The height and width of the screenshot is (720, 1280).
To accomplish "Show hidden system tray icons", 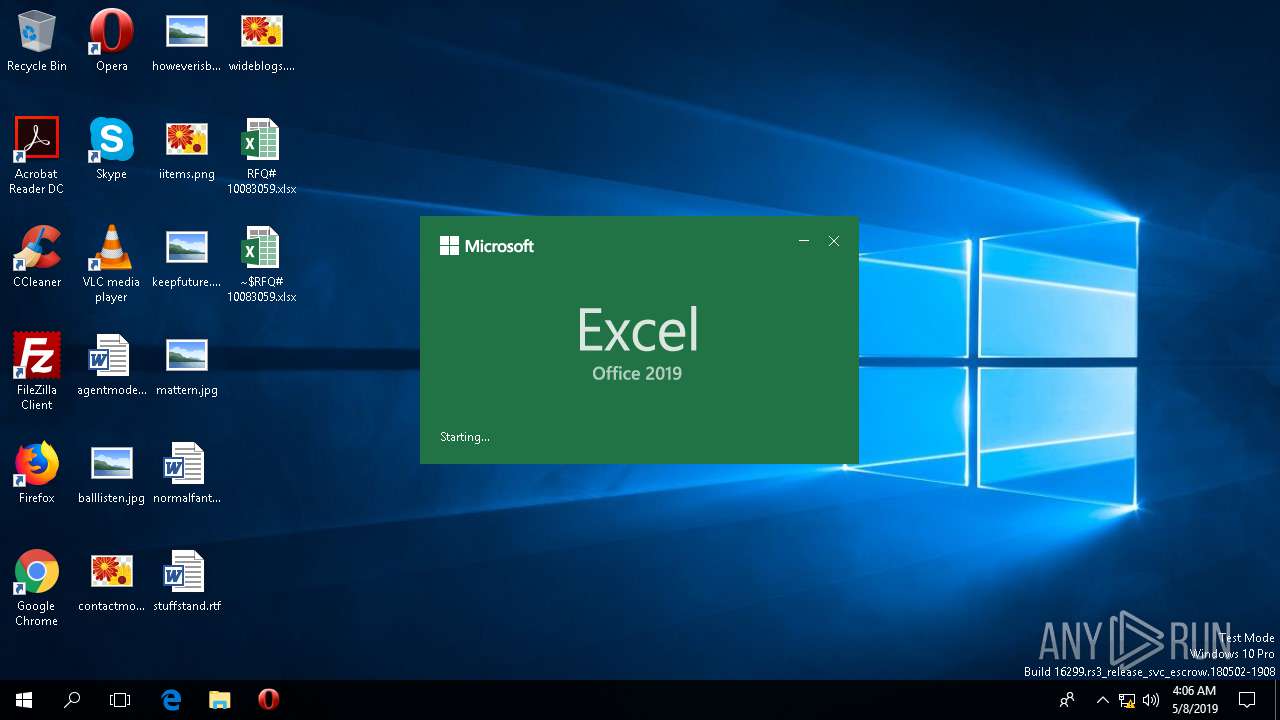I will coord(1103,700).
